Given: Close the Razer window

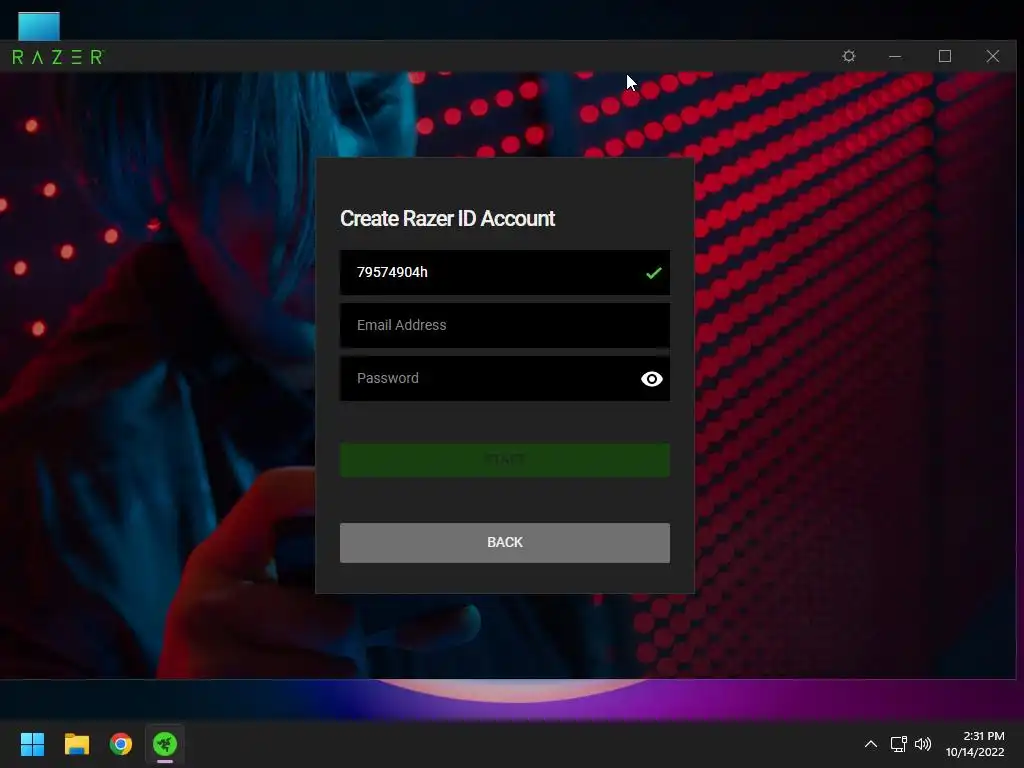Looking at the screenshot, I should (x=993, y=56).
